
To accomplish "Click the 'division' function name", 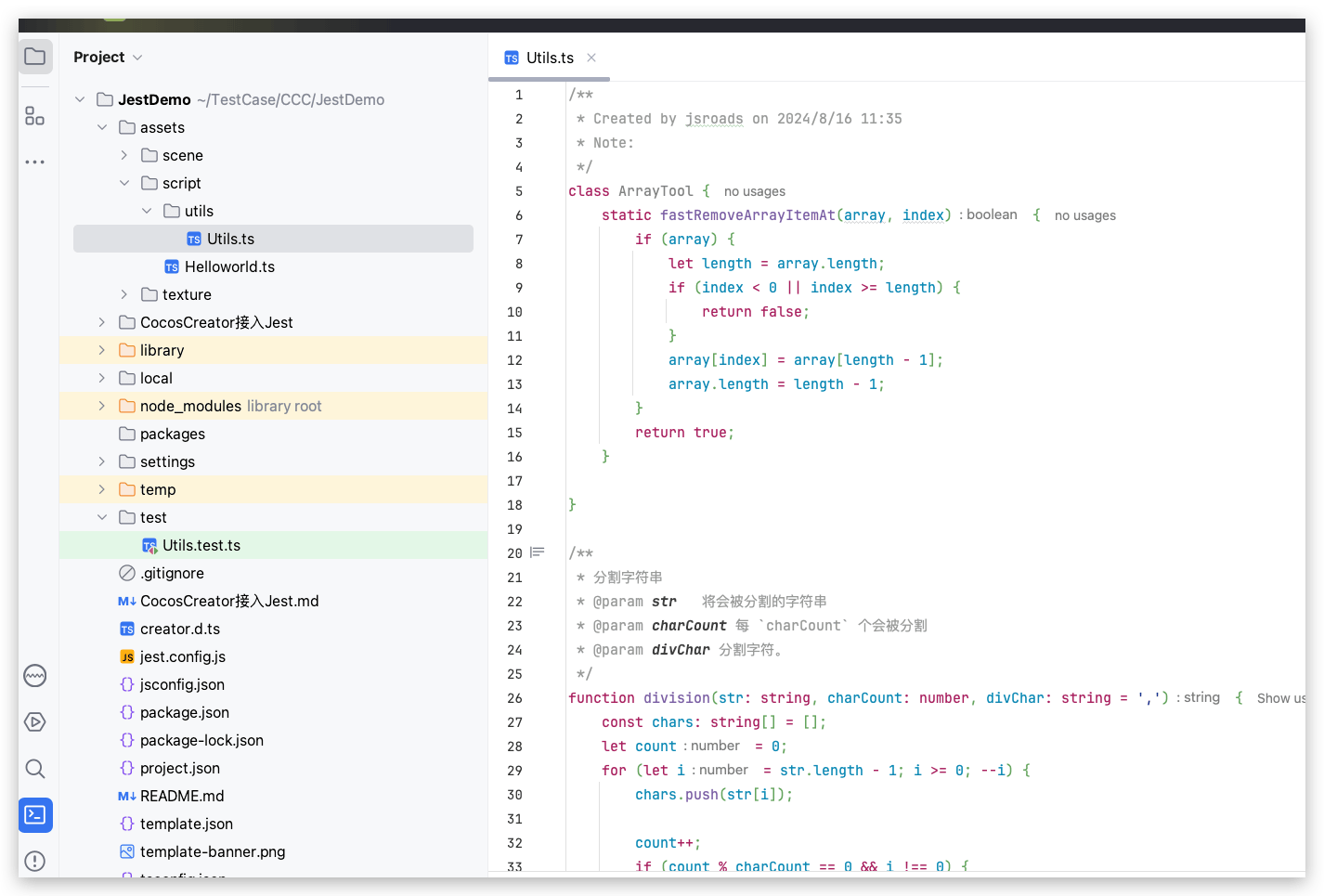I will tap(677, 698).
